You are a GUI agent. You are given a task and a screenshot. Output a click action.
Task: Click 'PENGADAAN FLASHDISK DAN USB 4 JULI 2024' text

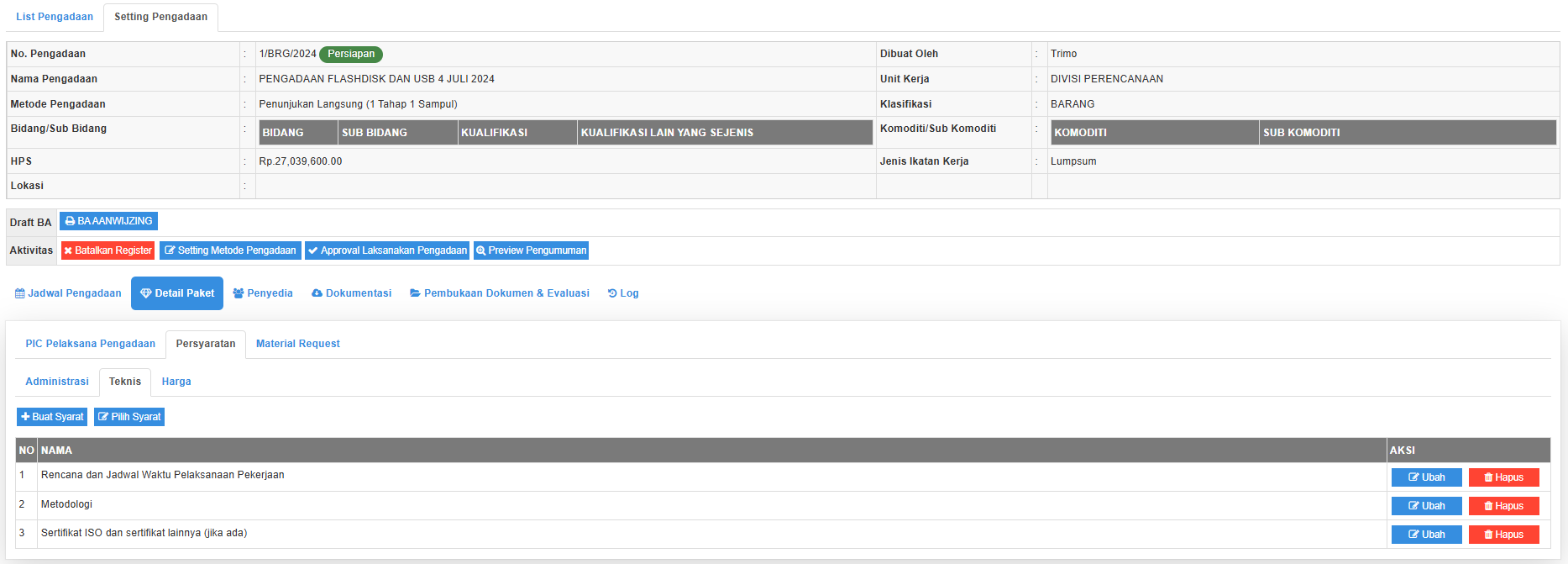click(376, 79)
